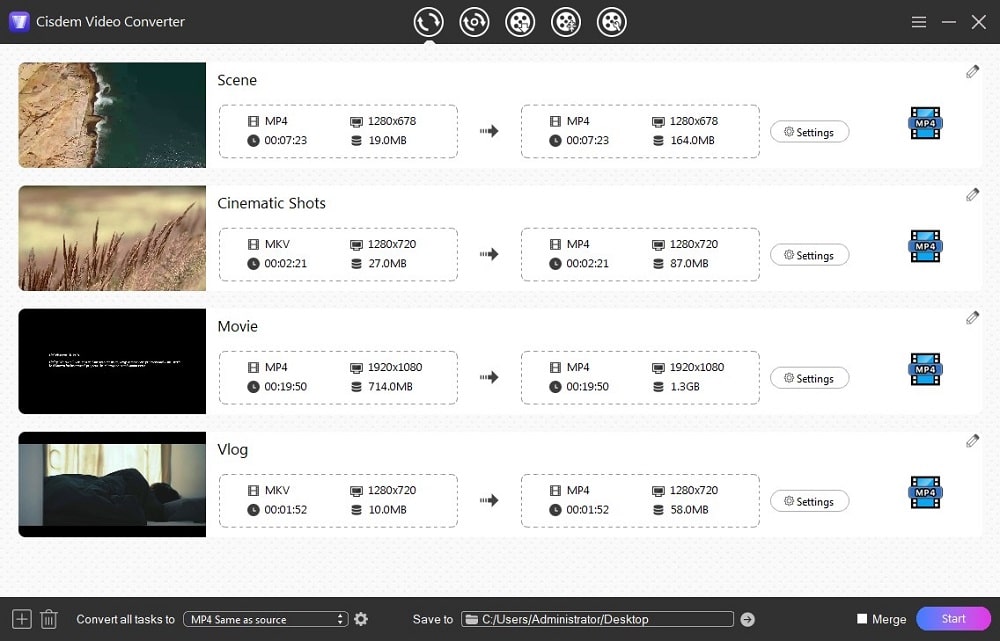The width and height of the screenshot is (1000, 641).
Task: Click the edit pencil for the Vlog video
Action: [971, 440]
